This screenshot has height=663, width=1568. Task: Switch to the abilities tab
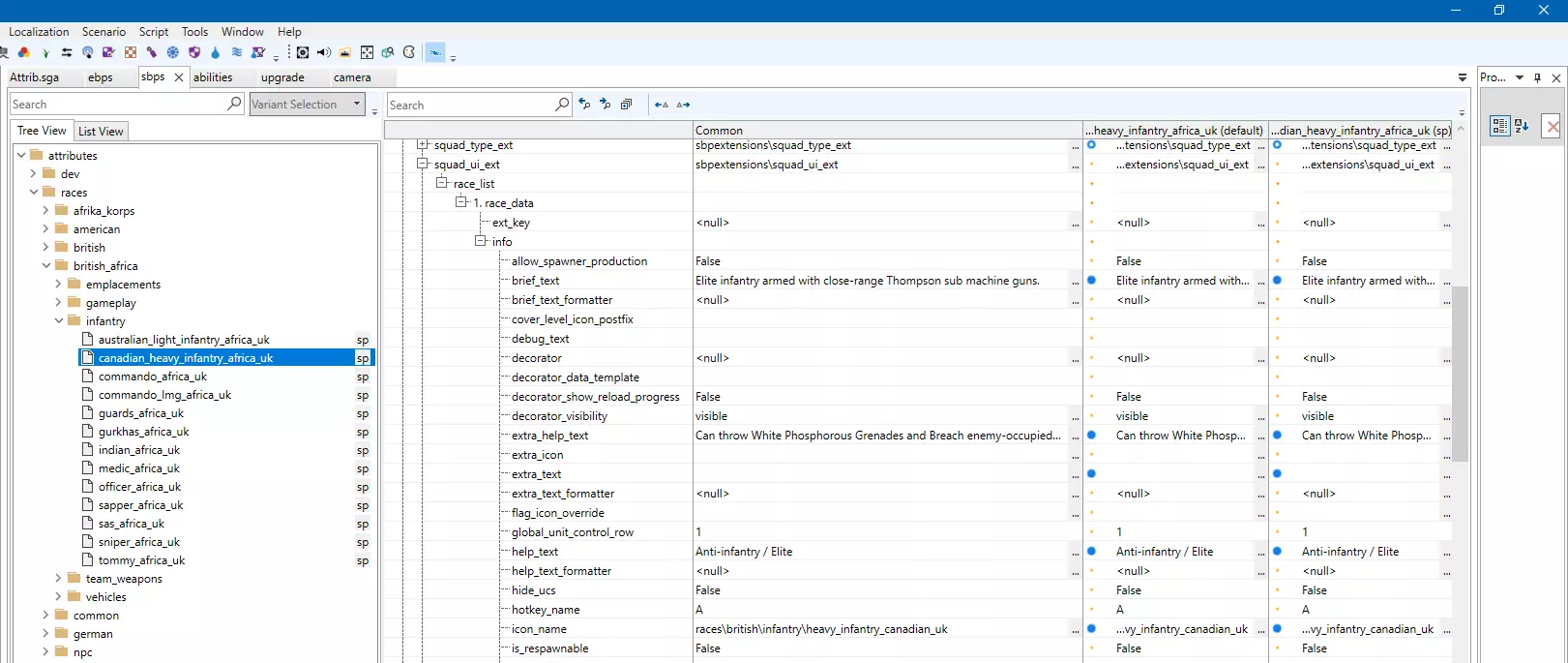213,77
